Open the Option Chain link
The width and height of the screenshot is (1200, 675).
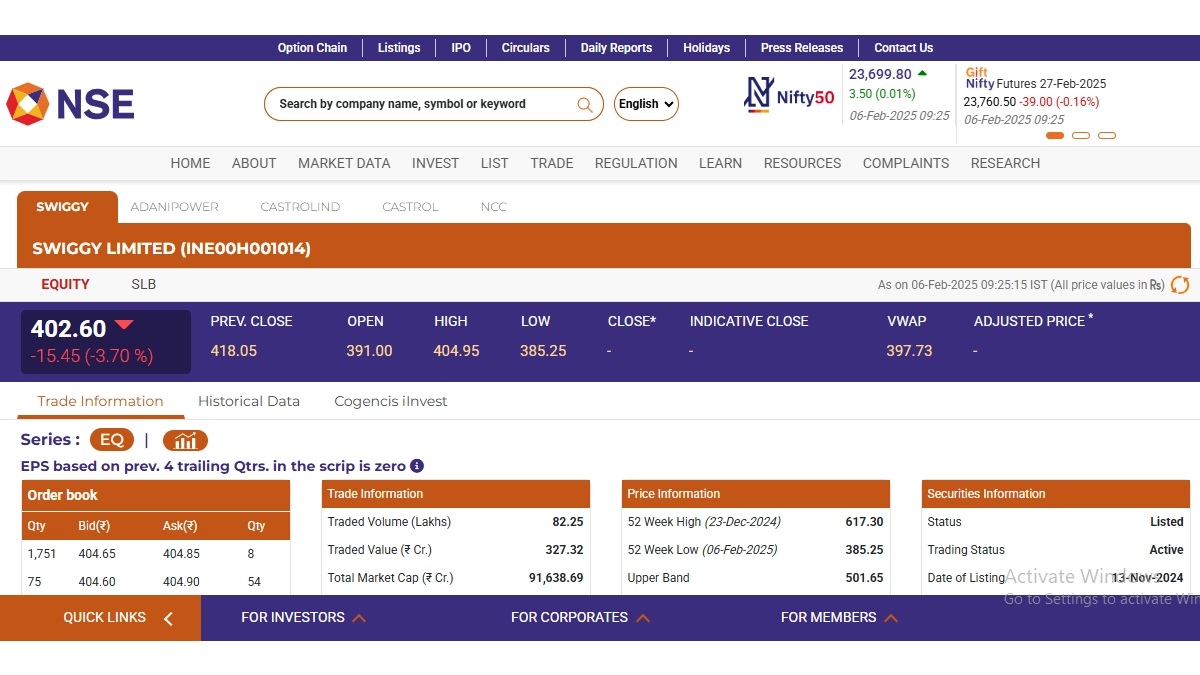(312, 48)
